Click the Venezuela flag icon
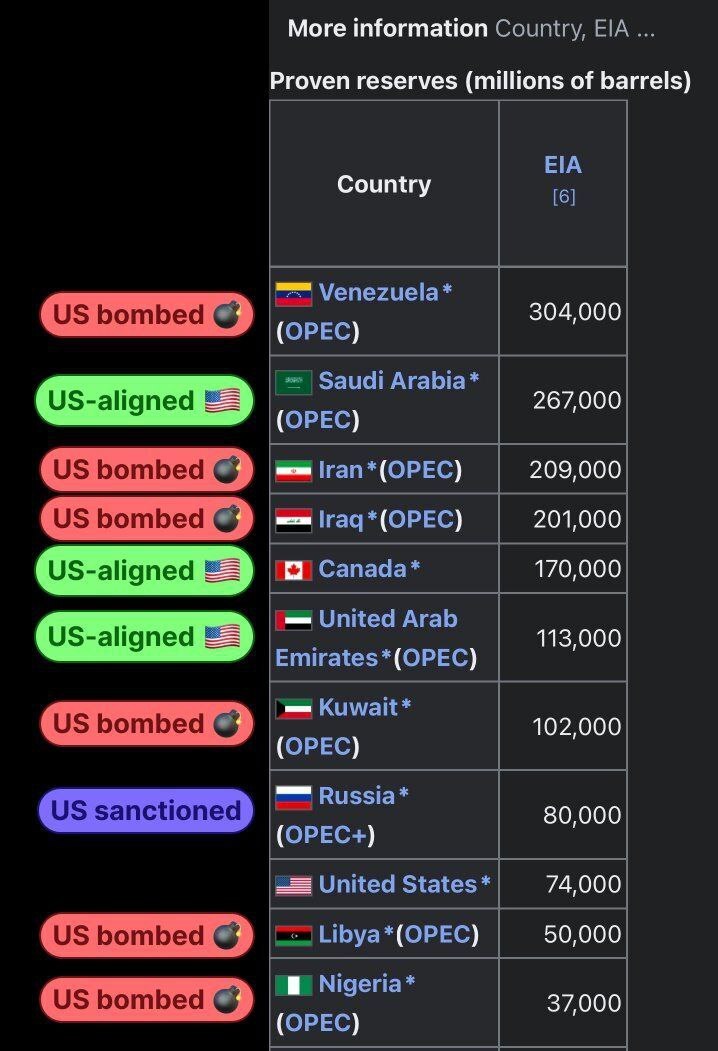This screenshot has height=1051, width=718. 294,294
